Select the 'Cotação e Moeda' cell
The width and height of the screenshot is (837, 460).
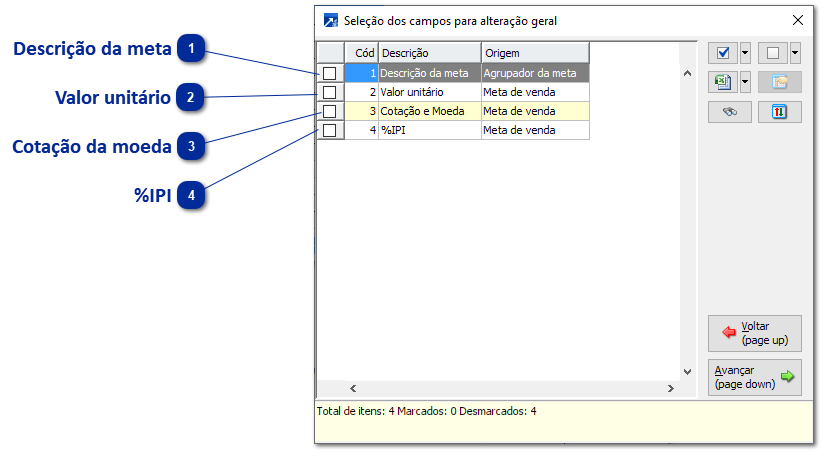click(x=430, y=111)
